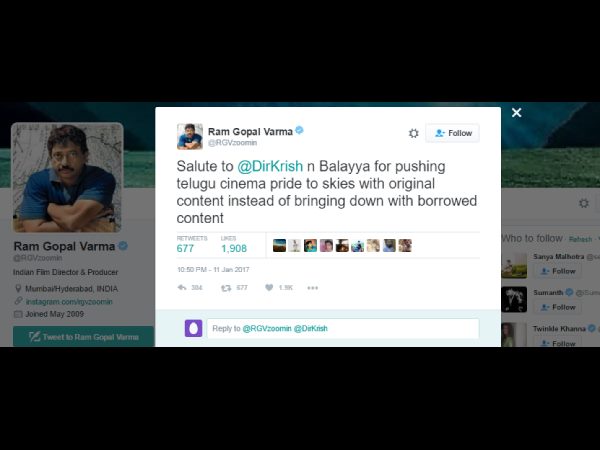
Task: Click Ram Gopal Varma tweet avatar
Action: tap(190, 136)
